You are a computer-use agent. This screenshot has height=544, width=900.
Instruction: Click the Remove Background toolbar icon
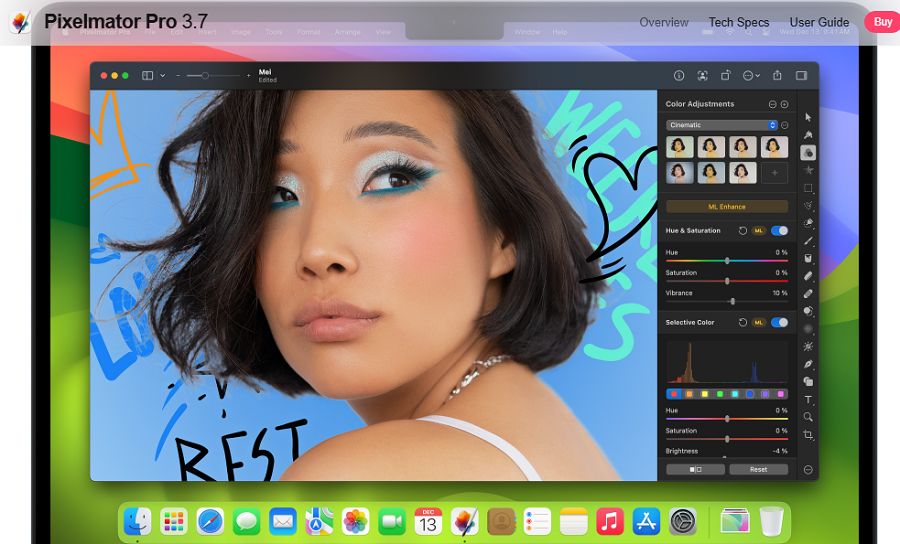702,76
